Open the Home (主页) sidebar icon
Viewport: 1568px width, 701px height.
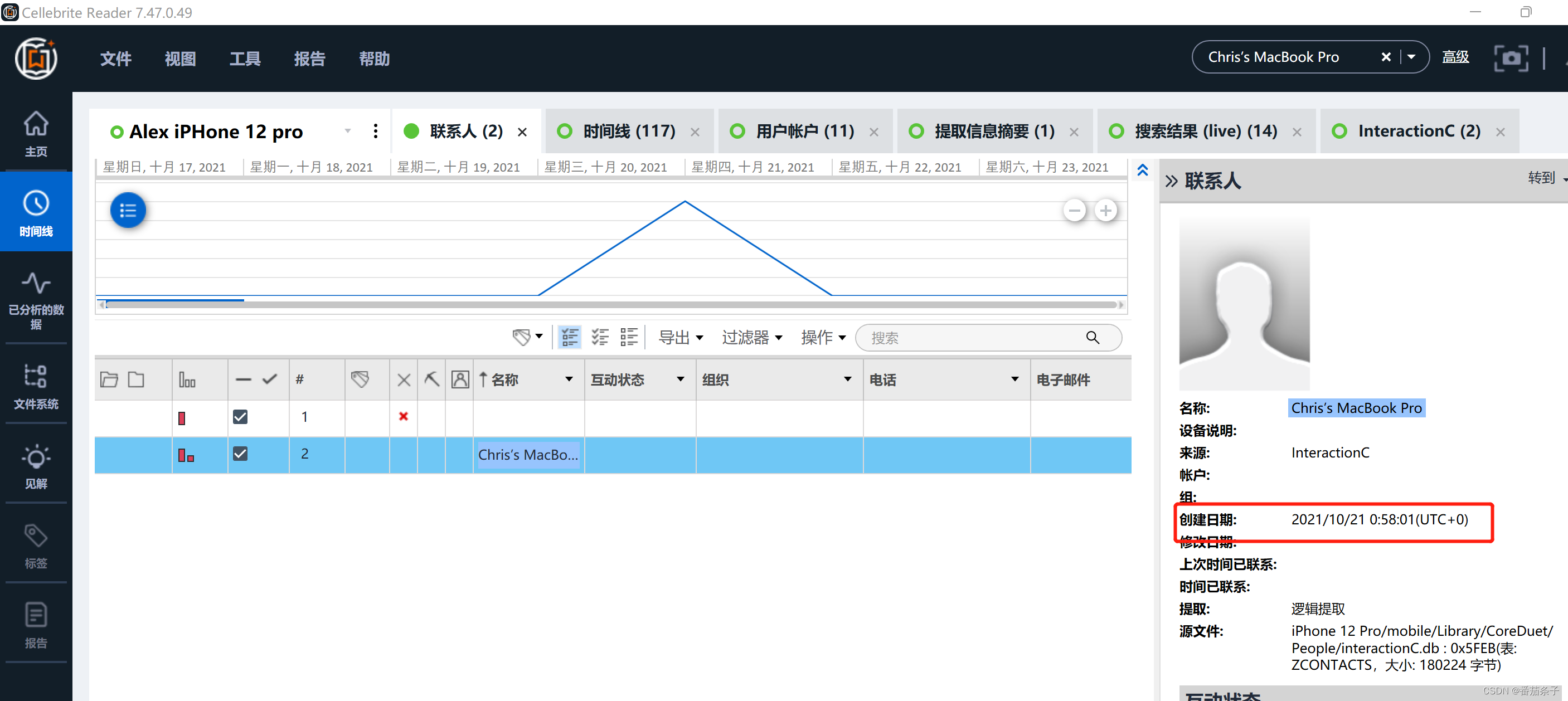[x=36, y=133]
